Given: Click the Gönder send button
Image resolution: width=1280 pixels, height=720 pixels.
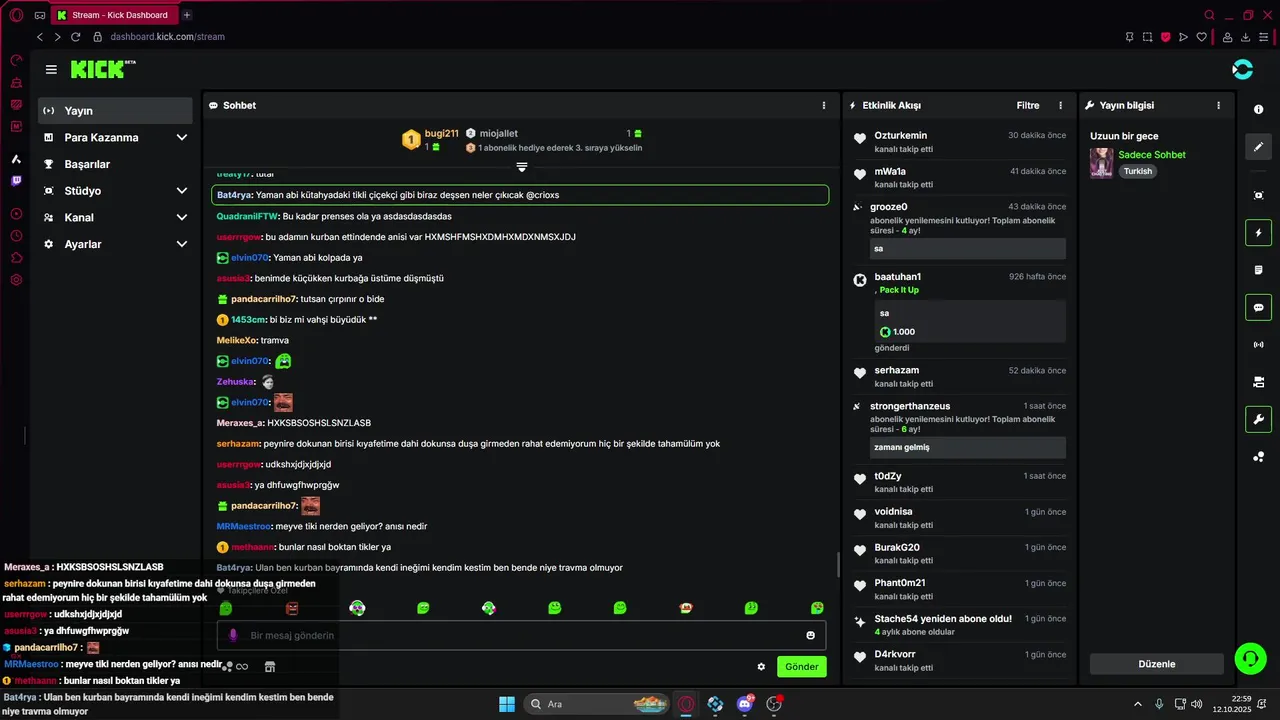Looking at the screenshot, I should 802,667.
